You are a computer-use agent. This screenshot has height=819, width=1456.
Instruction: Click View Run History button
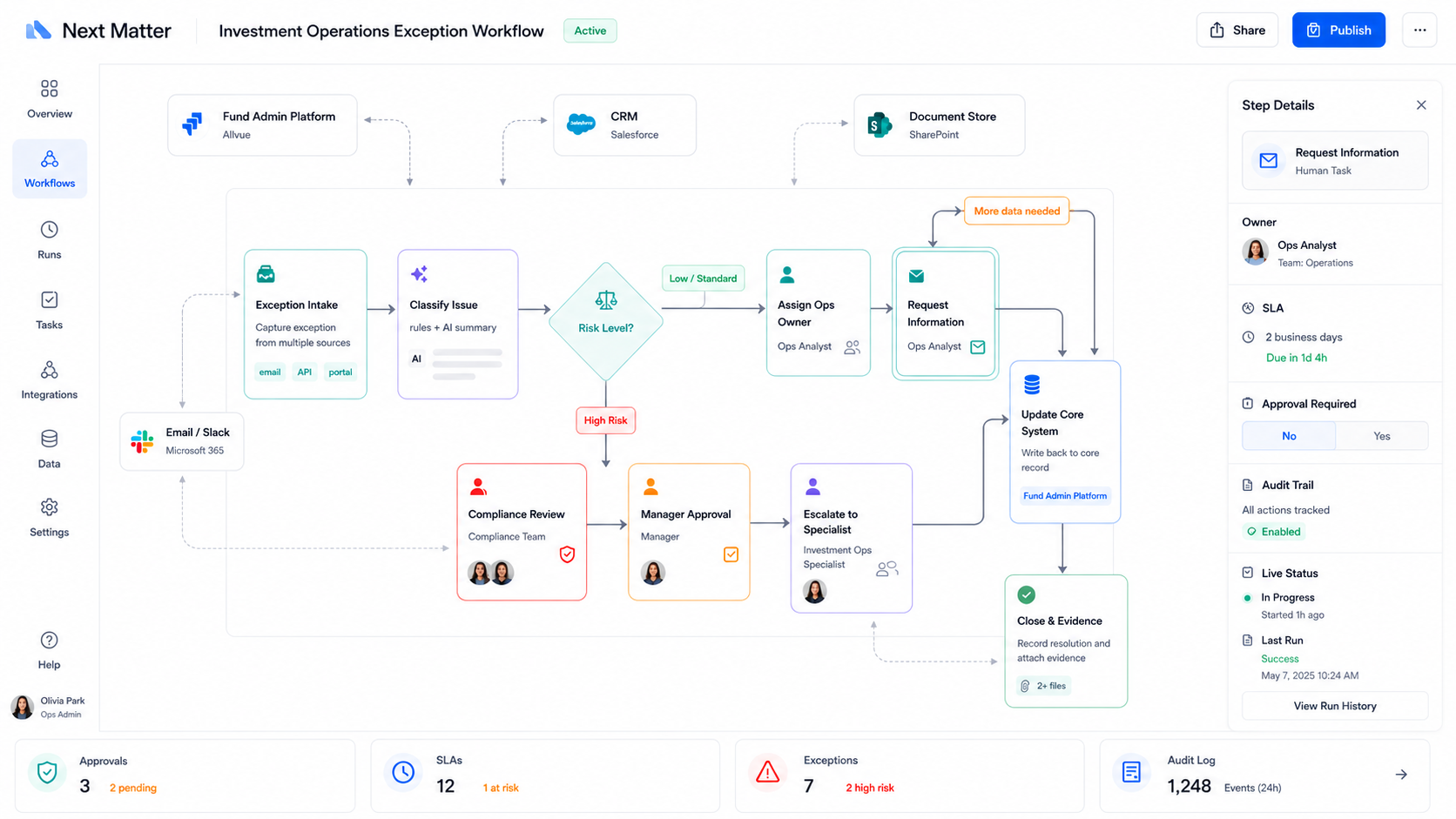coord(1335,706)
